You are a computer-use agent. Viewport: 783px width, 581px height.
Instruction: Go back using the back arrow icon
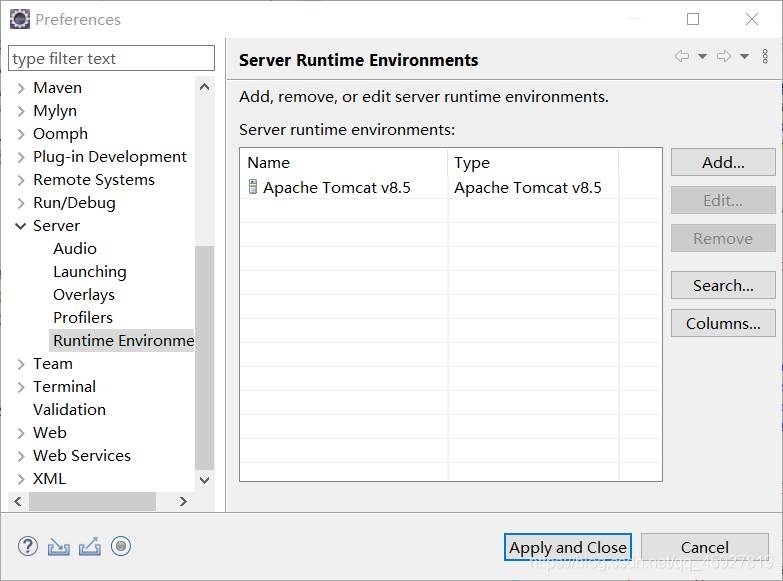pyautogui.click(x=682, y=57)
